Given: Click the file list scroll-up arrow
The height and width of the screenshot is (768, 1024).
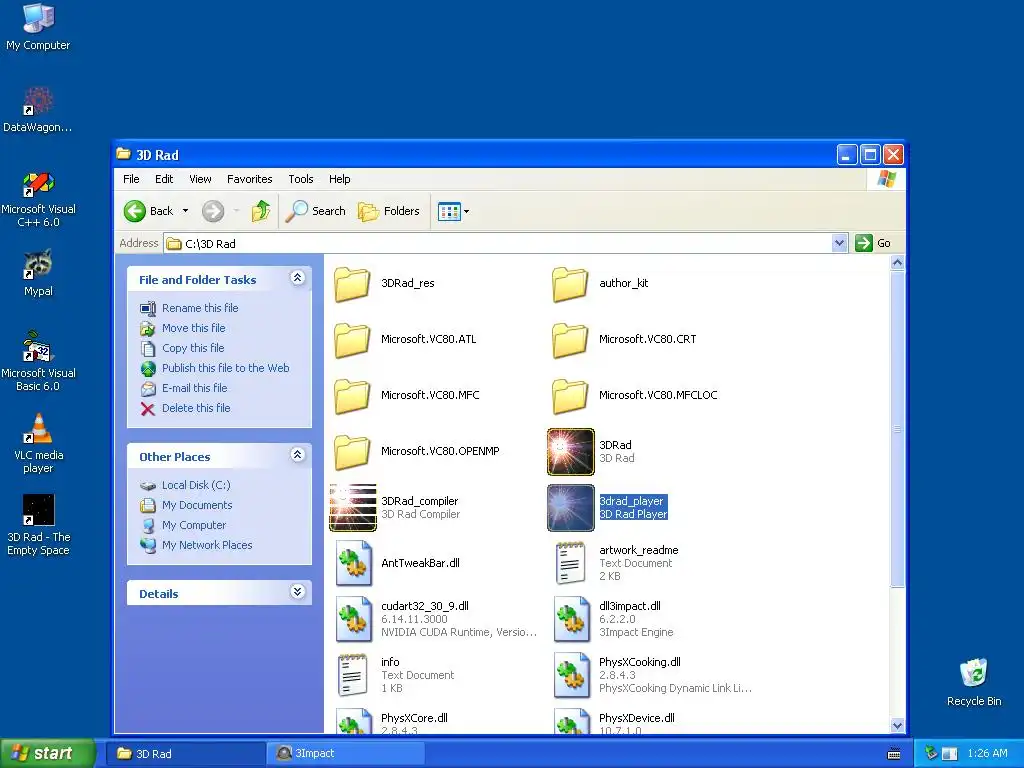Looking at the screenshot, I should 897,263.
